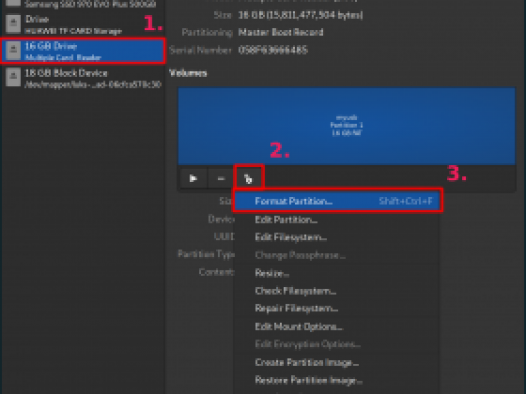
Task: Select the 18 GB Block Device entry
Action: coord(83,78)
